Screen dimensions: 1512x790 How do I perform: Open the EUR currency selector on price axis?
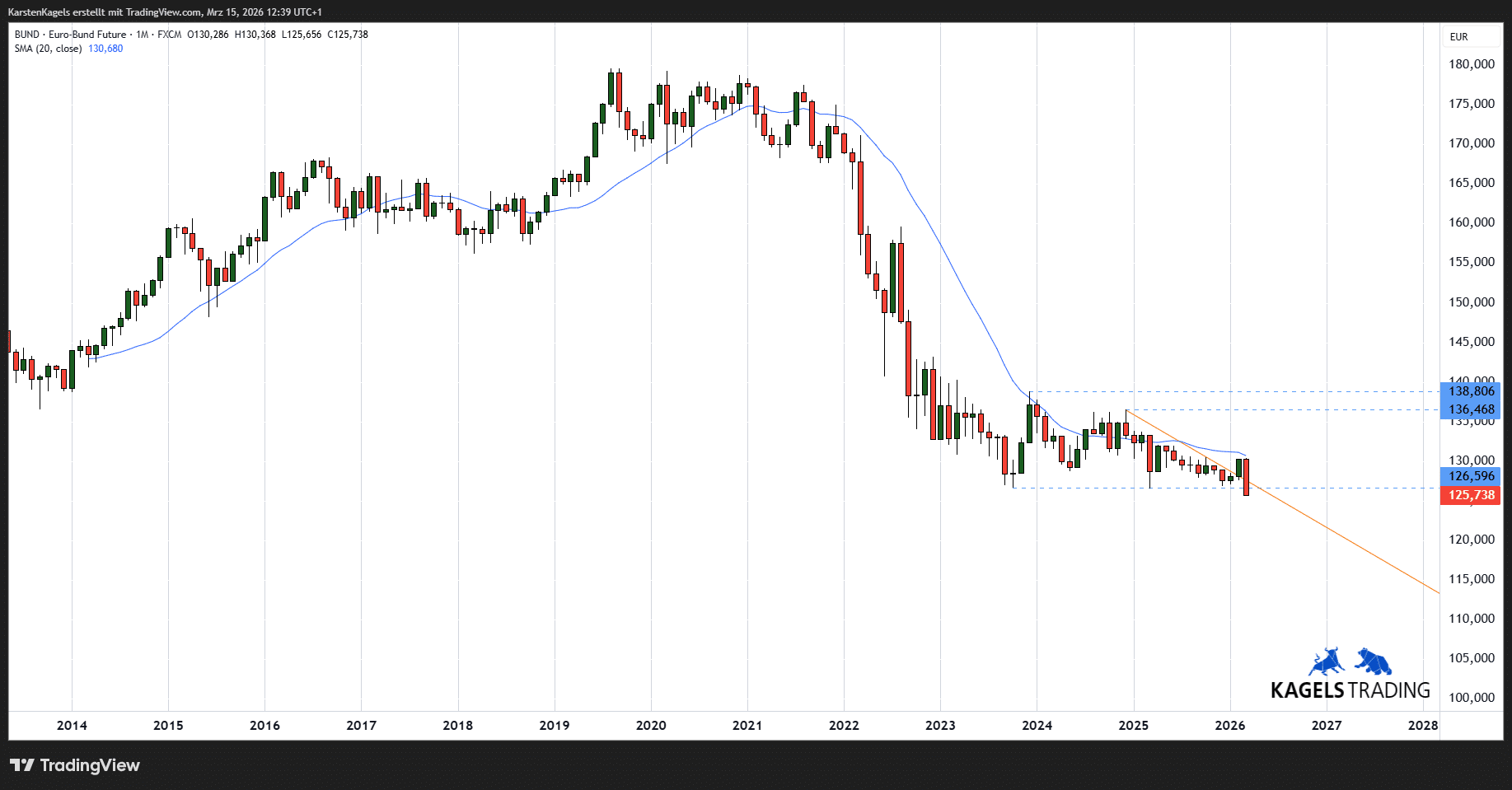click(x=1458, y=37)
